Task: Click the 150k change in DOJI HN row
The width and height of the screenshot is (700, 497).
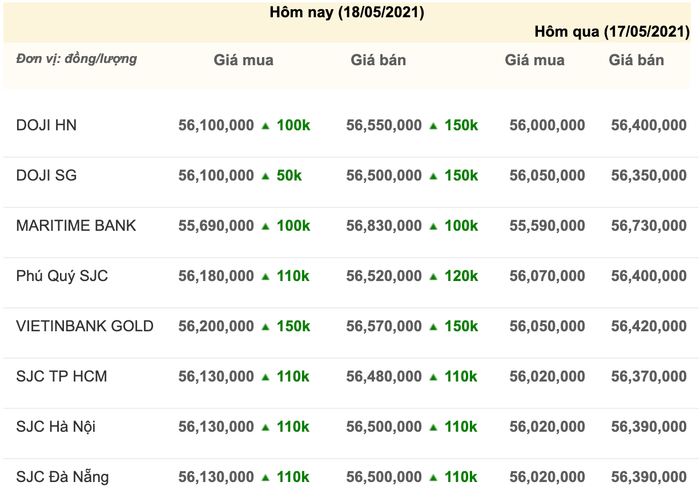Action: pyautogui.click(x=461, y=125)
